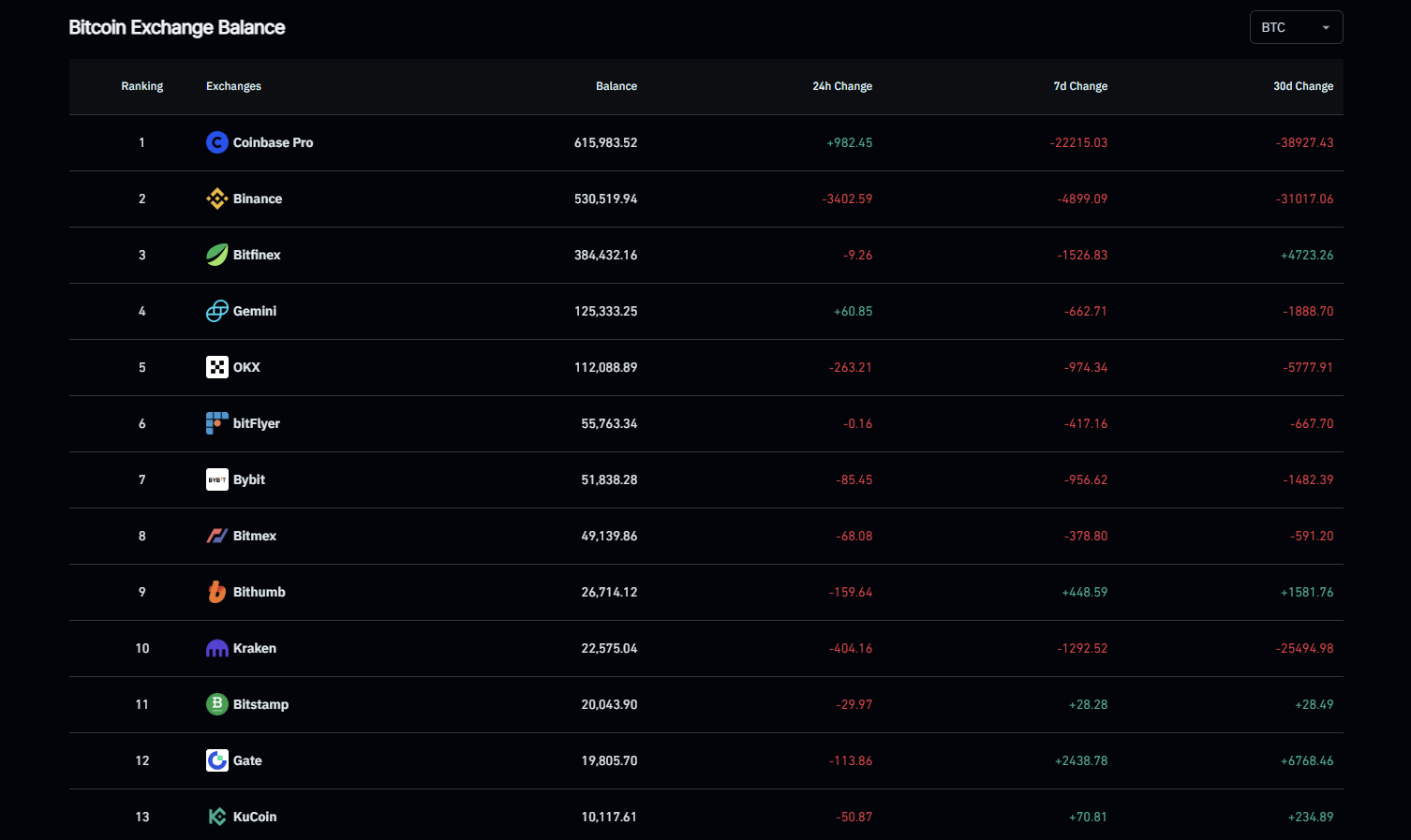Select the OKX balance 112,088.89

pyautogui.click(x=605, y=367)
